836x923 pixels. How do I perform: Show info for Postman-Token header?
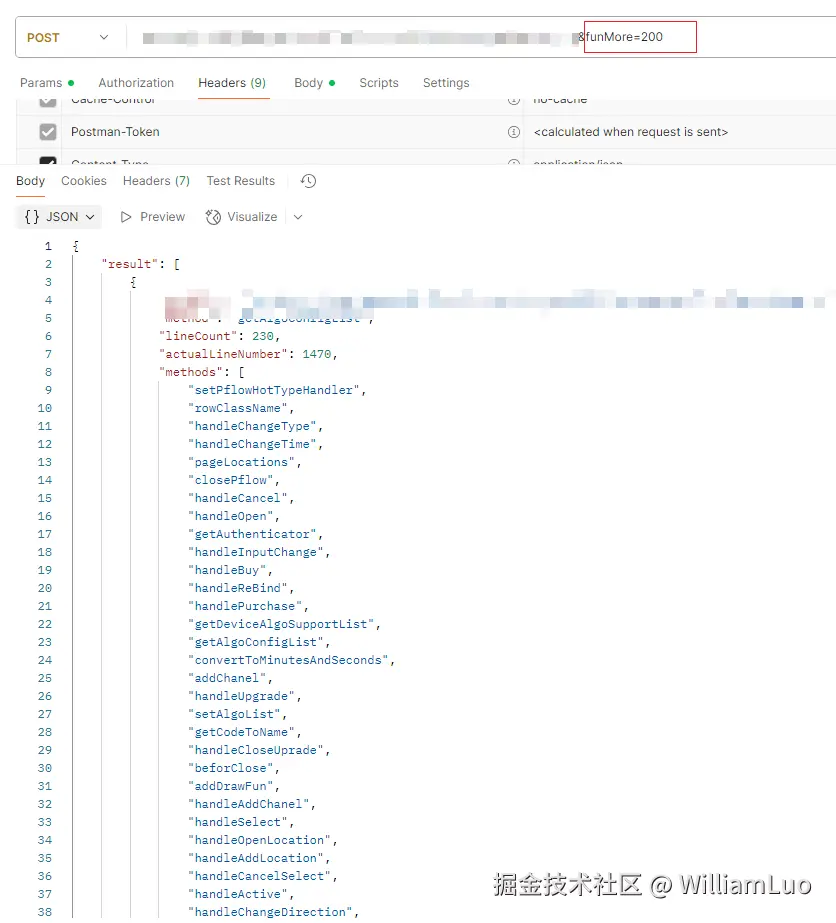pos(514,132)
